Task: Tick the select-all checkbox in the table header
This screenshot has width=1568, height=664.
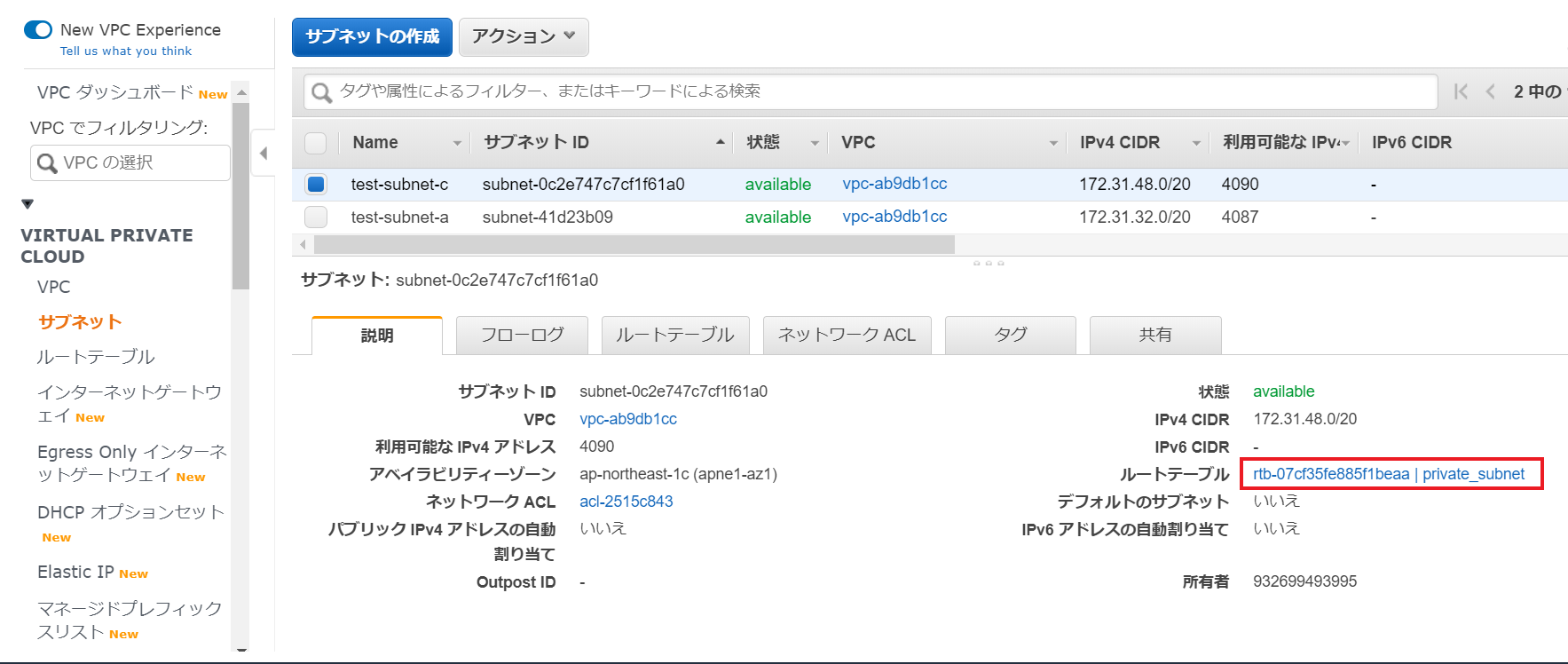Action: point(316,143)
